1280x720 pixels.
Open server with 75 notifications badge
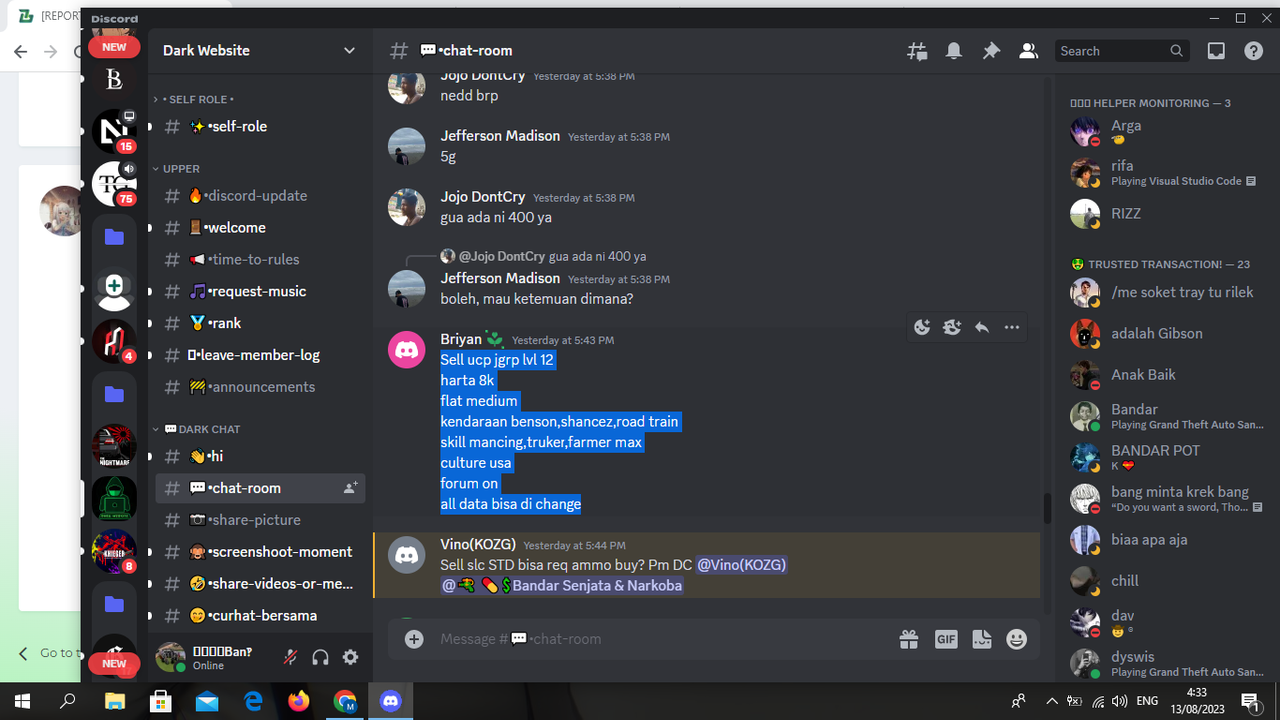114,184
